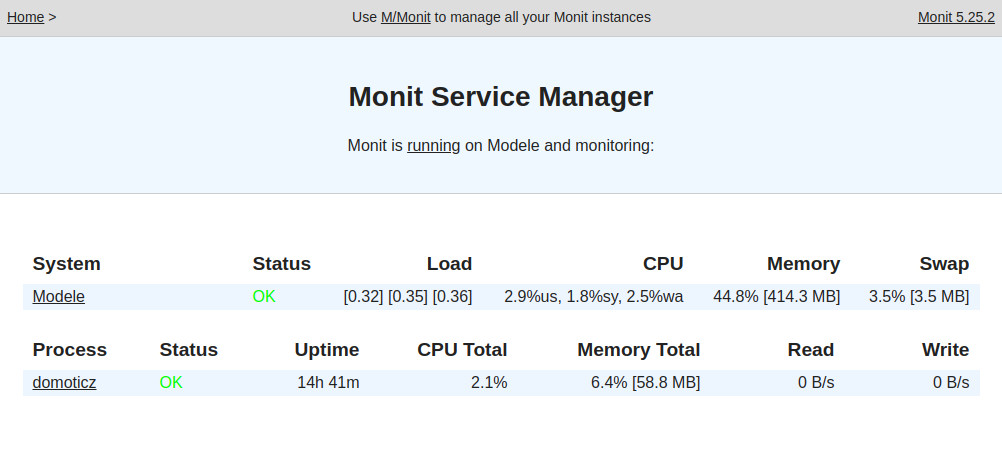Open the domoticz process link

click(64, 382)
